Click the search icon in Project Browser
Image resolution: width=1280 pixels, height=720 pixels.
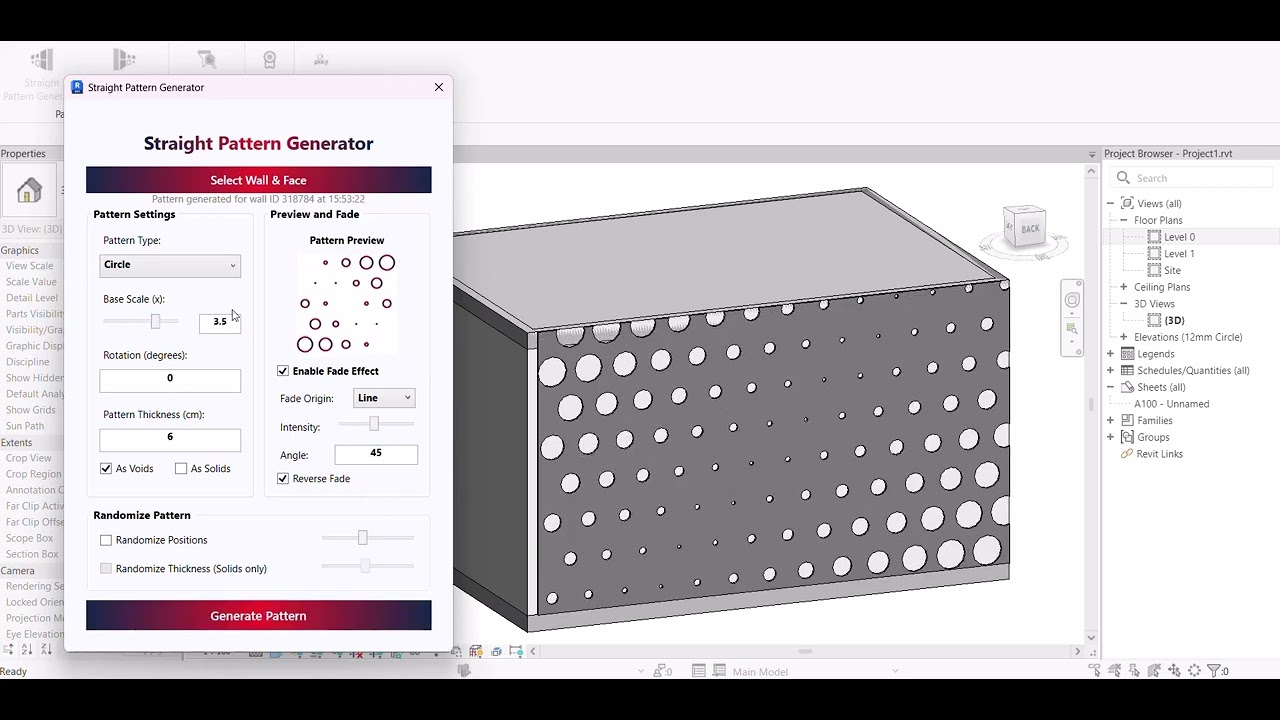pos(1123,178)
